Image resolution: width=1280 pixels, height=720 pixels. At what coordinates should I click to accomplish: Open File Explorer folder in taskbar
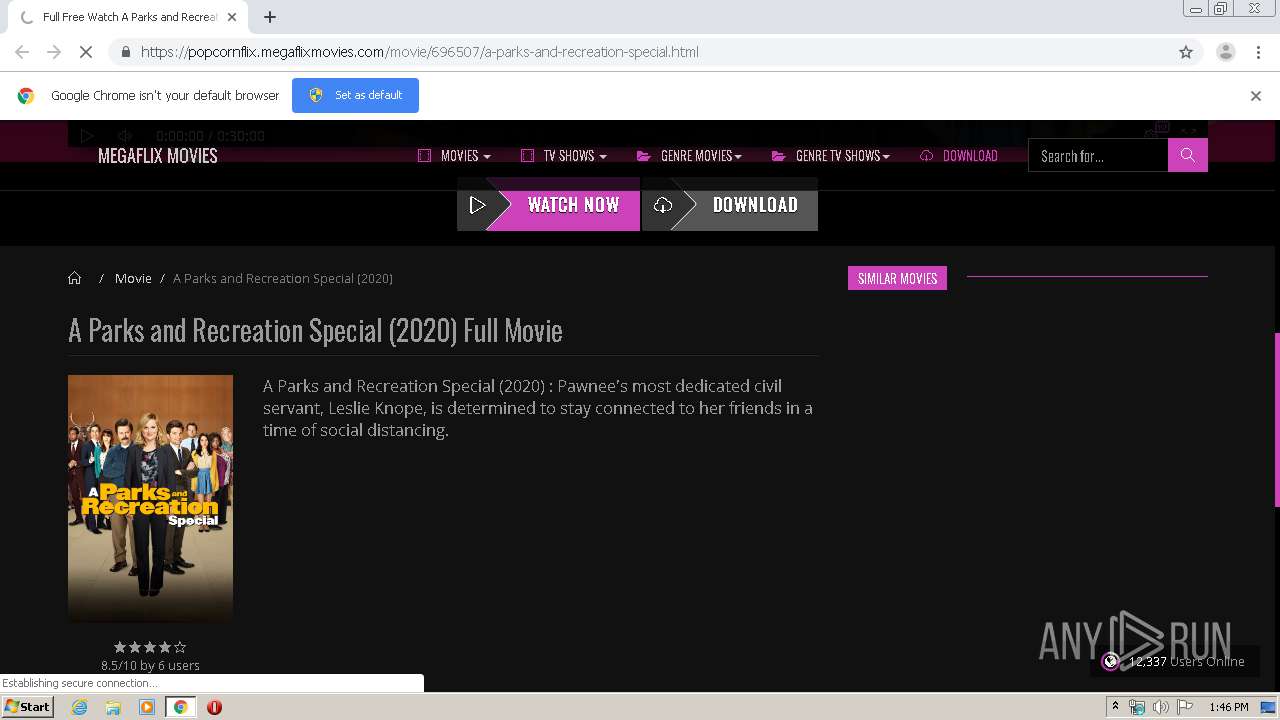tap(113, 707)
